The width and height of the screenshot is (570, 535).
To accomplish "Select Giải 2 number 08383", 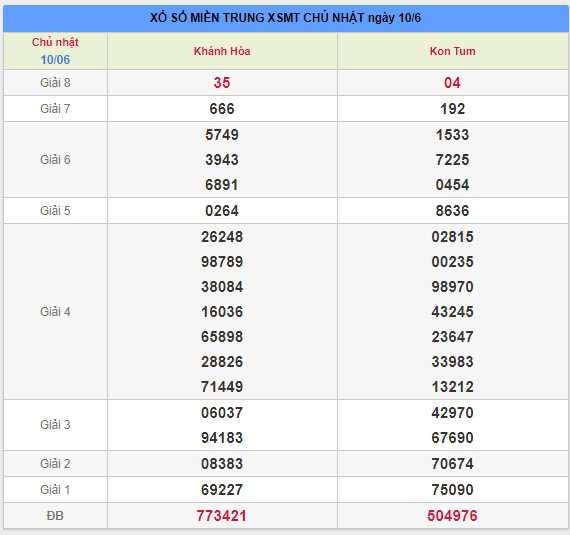I will 222,464.
